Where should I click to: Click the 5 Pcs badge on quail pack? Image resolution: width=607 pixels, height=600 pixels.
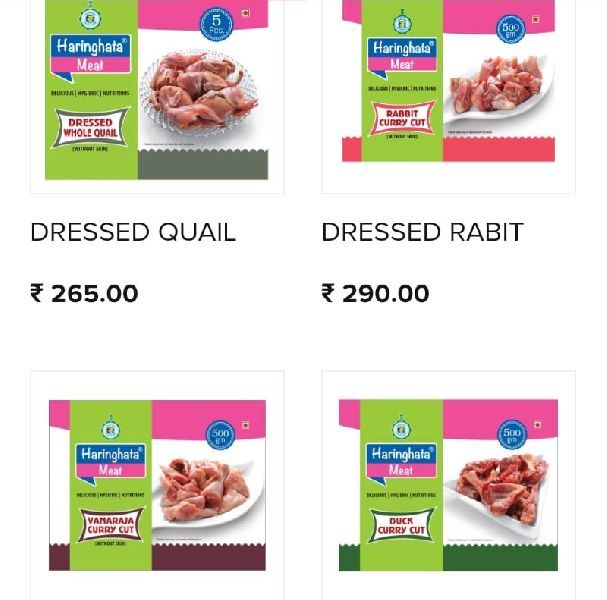[x=216, y=24]
